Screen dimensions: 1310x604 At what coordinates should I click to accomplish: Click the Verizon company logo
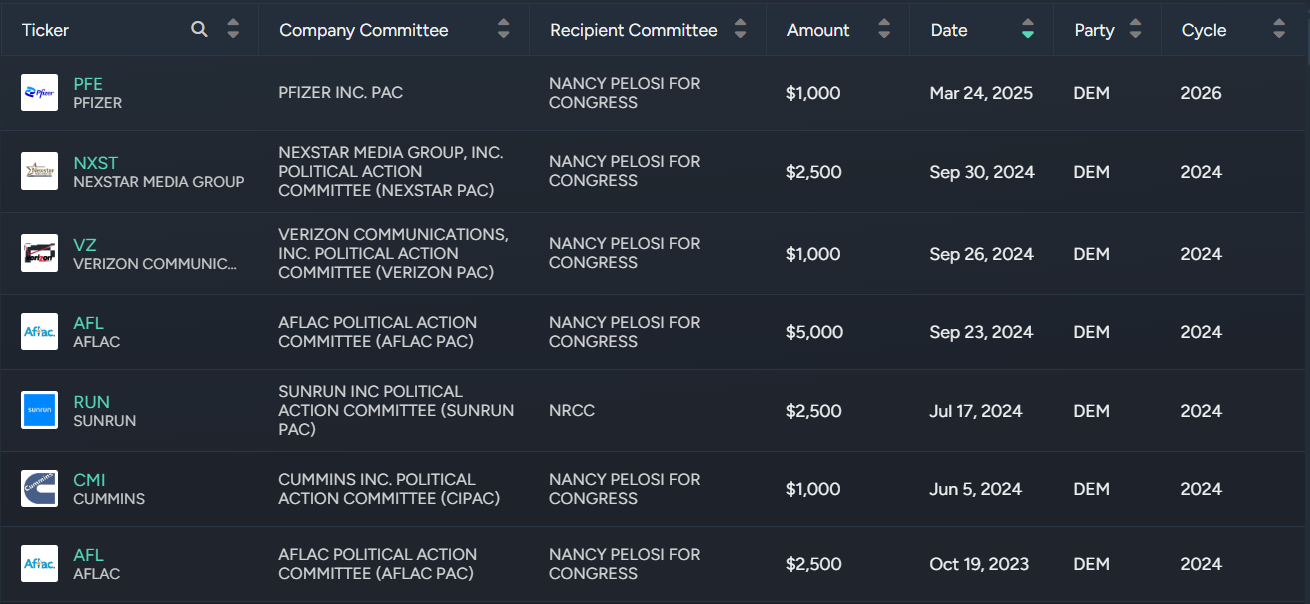tap(40, 253)
